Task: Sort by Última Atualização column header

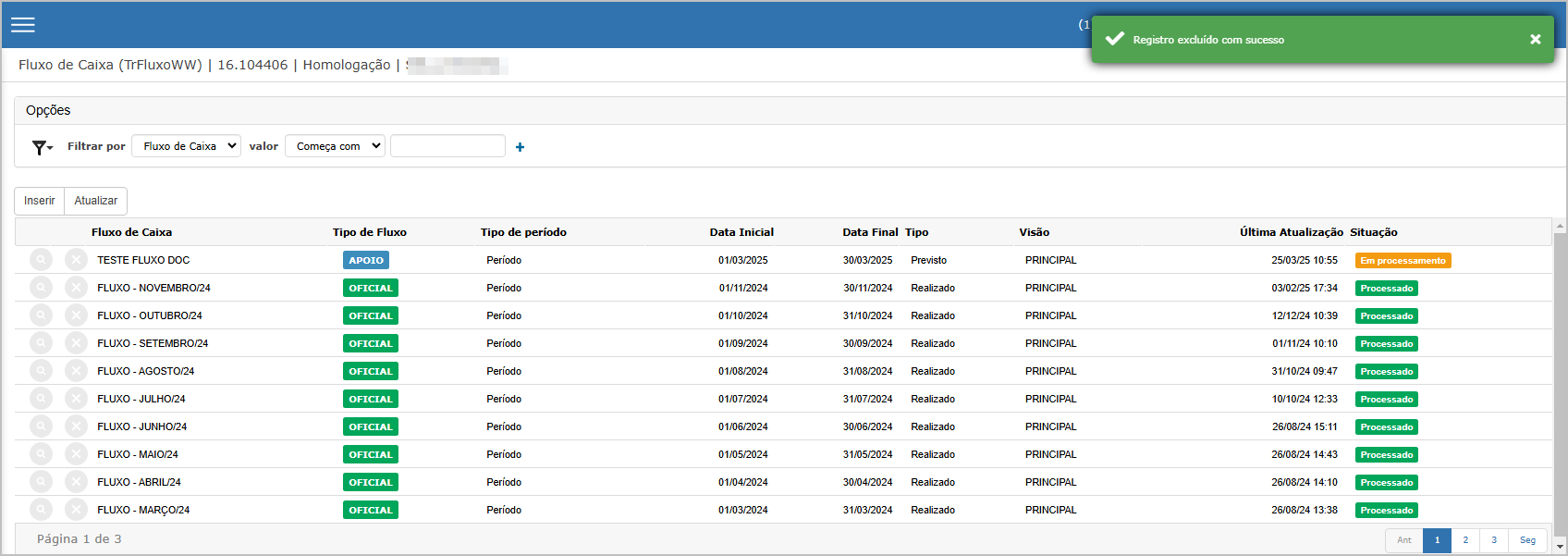Action: pos(1292,232)
